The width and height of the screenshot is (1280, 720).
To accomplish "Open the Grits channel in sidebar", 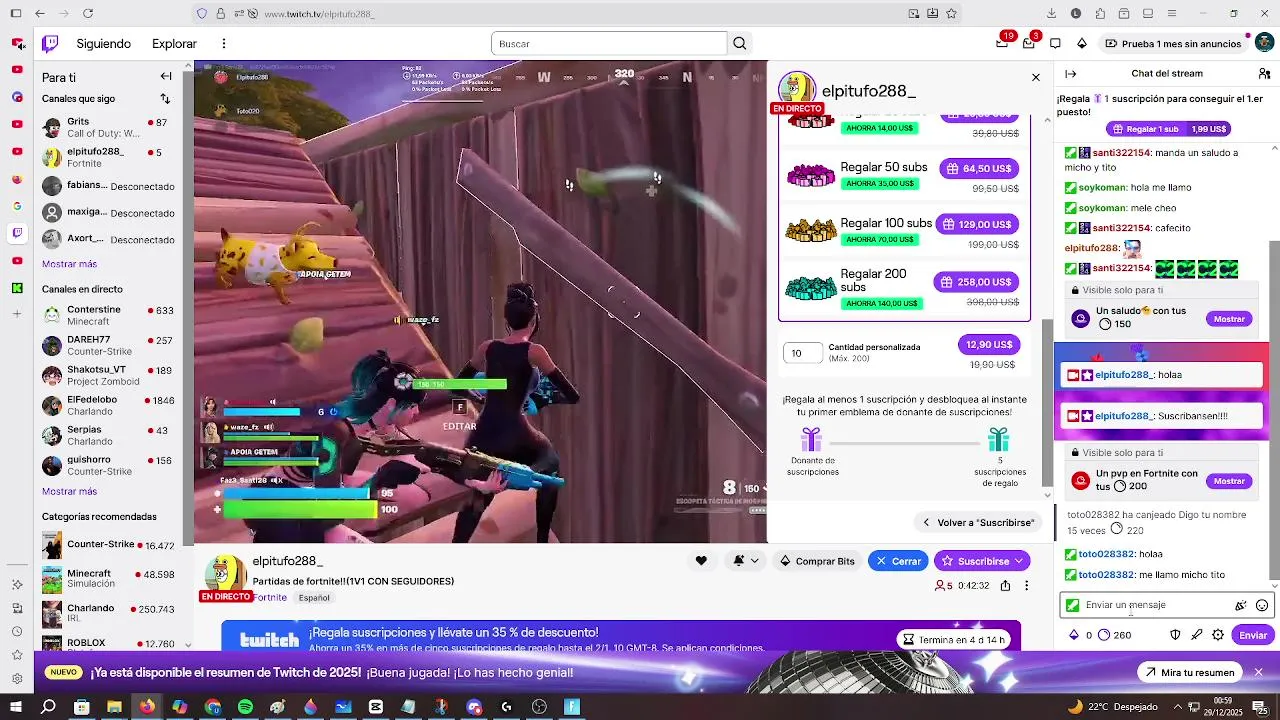I will (x=108, y=127).
